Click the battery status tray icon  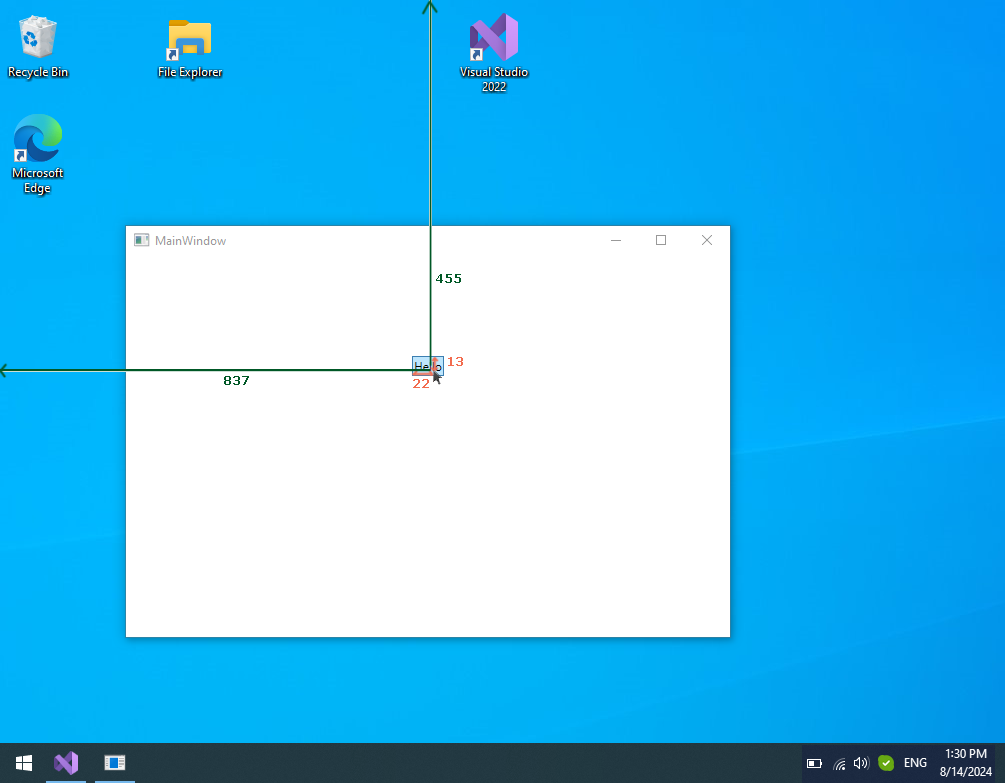pyautogui.click(x=814, y=763)
